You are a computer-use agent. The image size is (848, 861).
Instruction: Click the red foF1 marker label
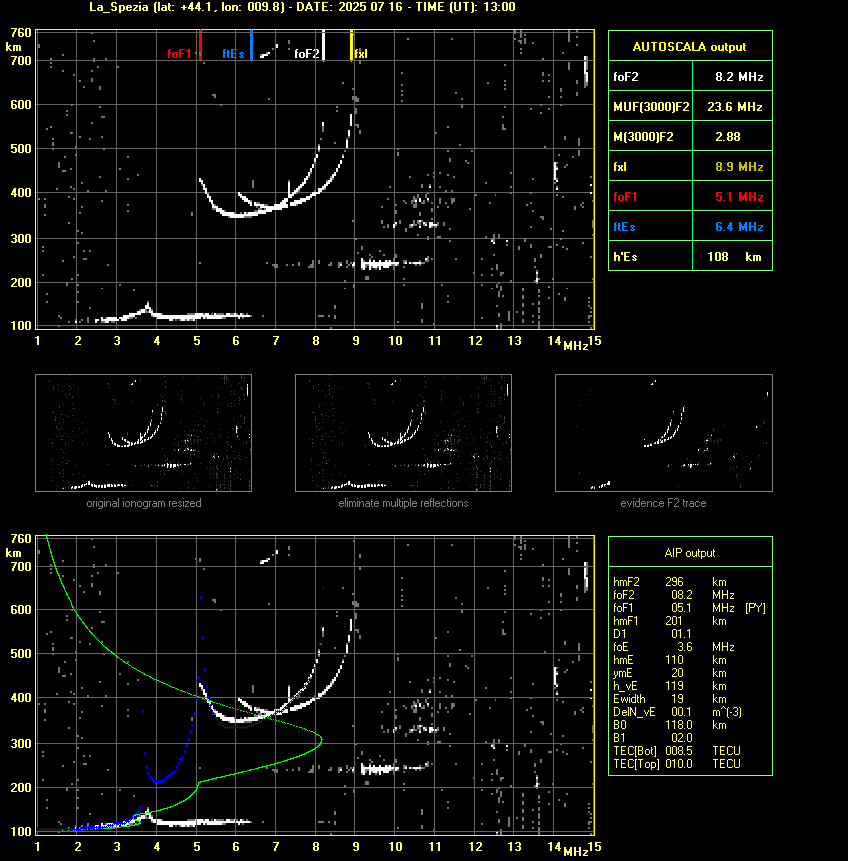click(x=179, y=54)
